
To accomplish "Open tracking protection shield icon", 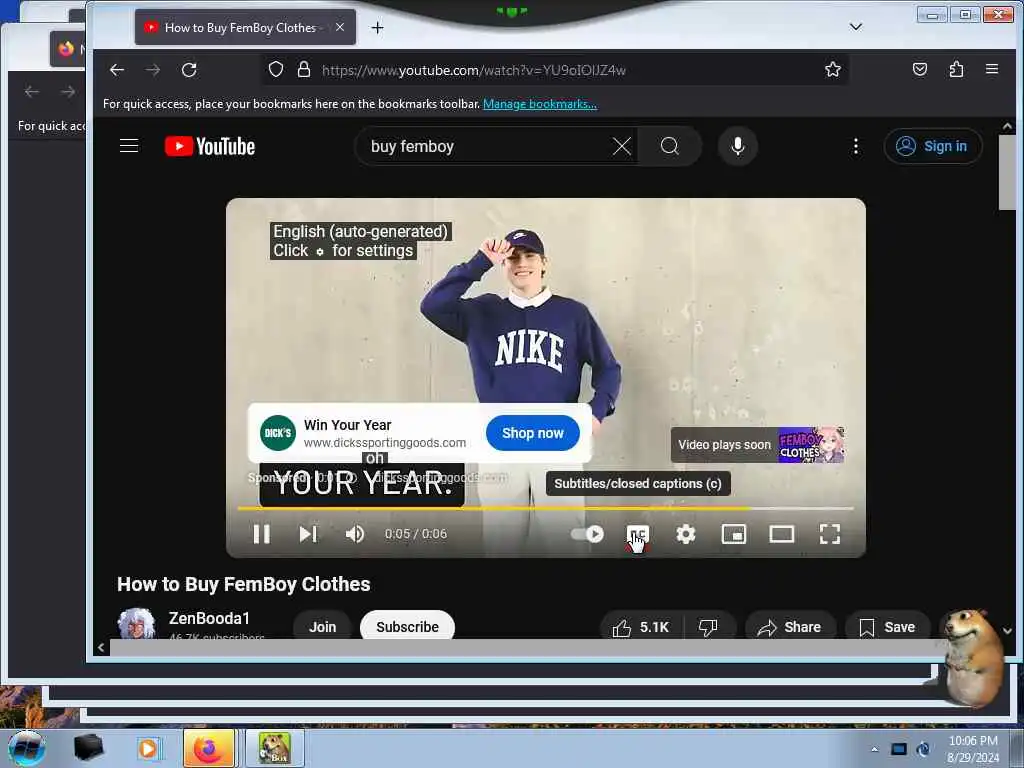I will click(276, 70).
